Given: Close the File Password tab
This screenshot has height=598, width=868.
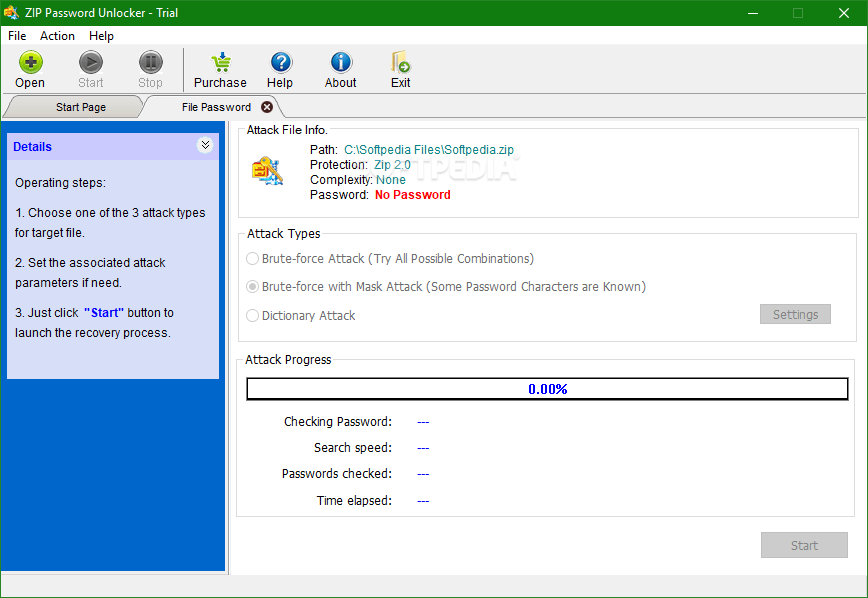Looking at the screenshot, I should coord(266,106).
